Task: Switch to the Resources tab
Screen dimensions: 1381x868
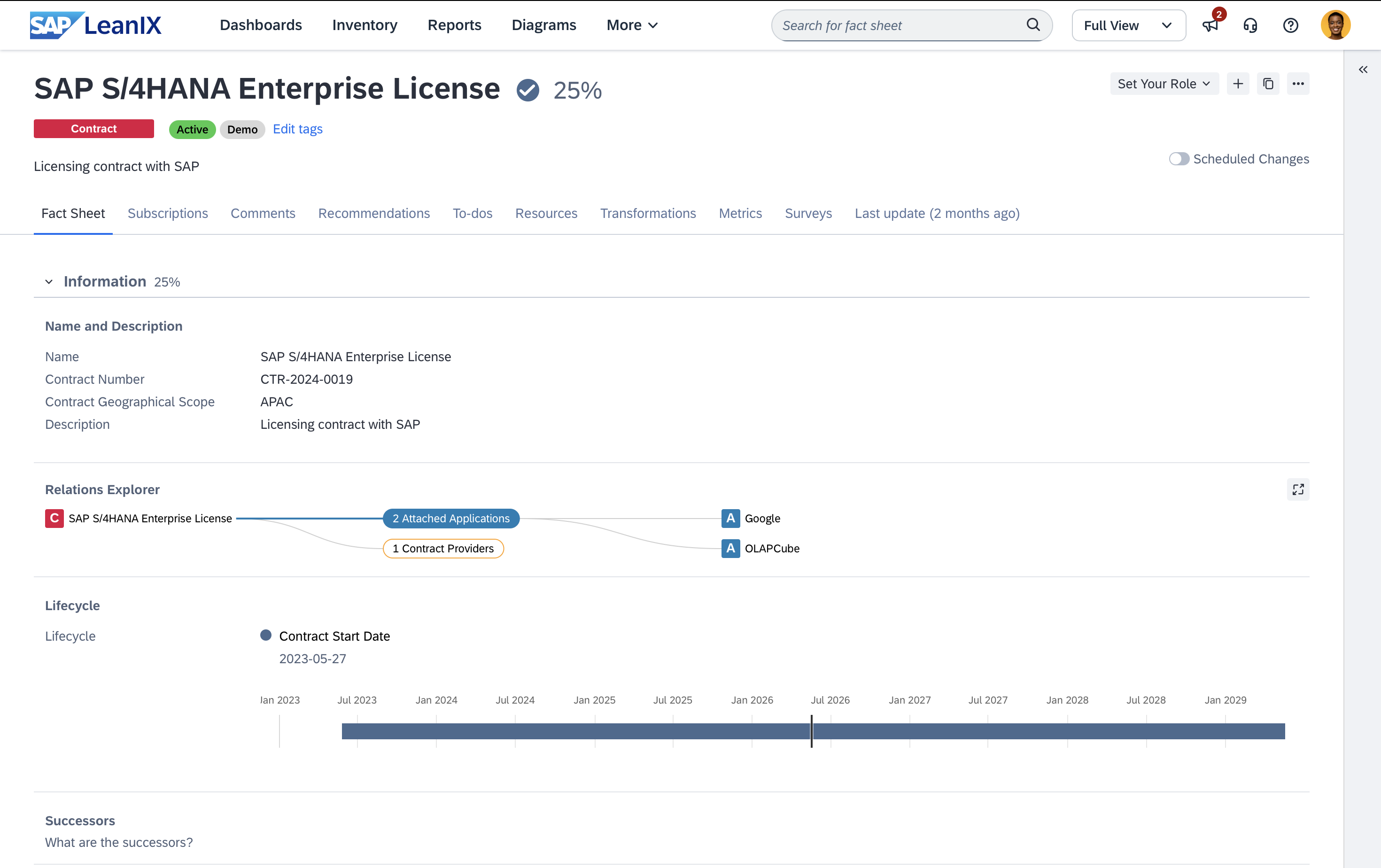Action: (546, 213)
